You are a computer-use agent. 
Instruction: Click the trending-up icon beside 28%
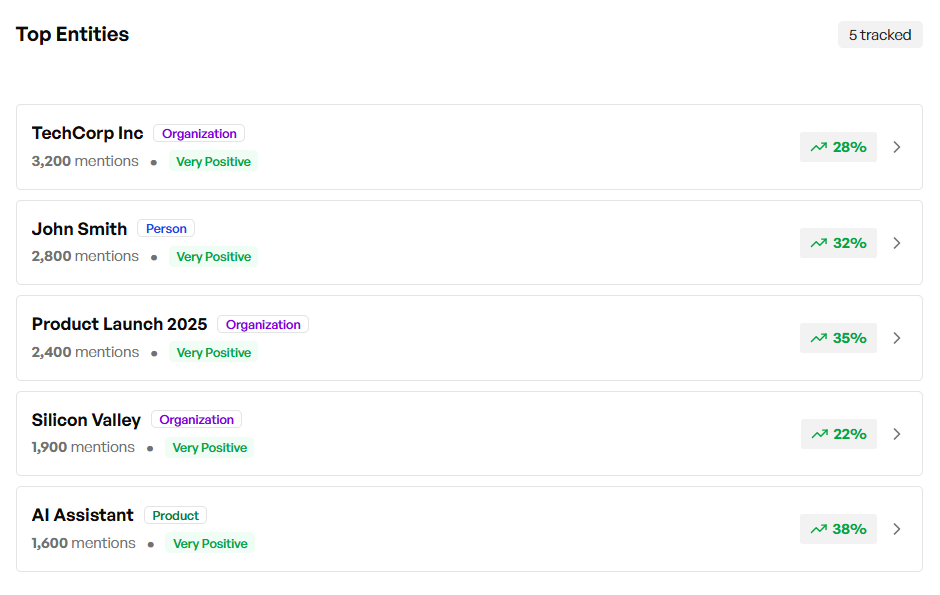pyautogui.click(x=818, y=147)
